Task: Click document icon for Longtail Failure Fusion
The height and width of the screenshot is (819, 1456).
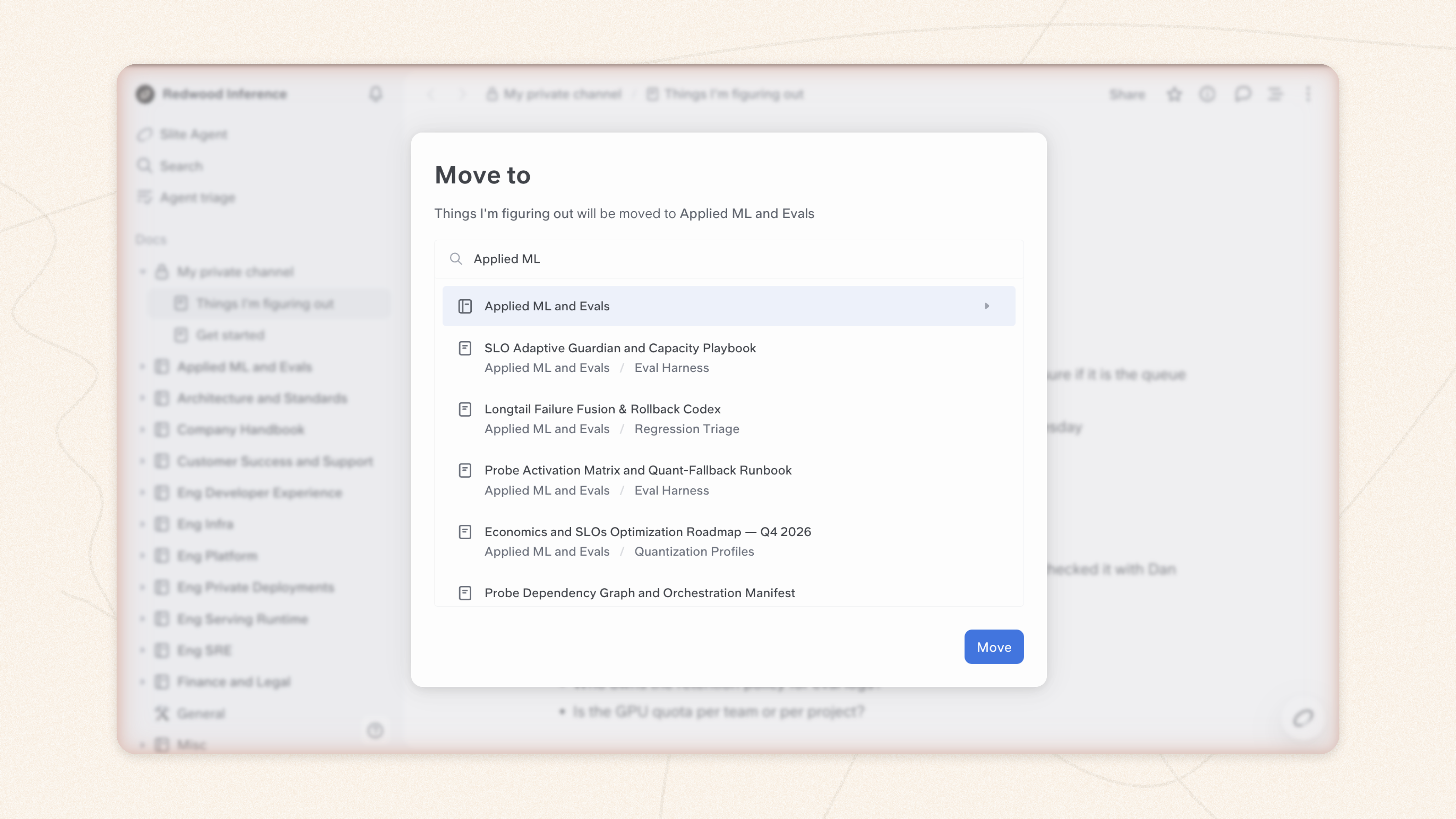Action: pos(465,409)
